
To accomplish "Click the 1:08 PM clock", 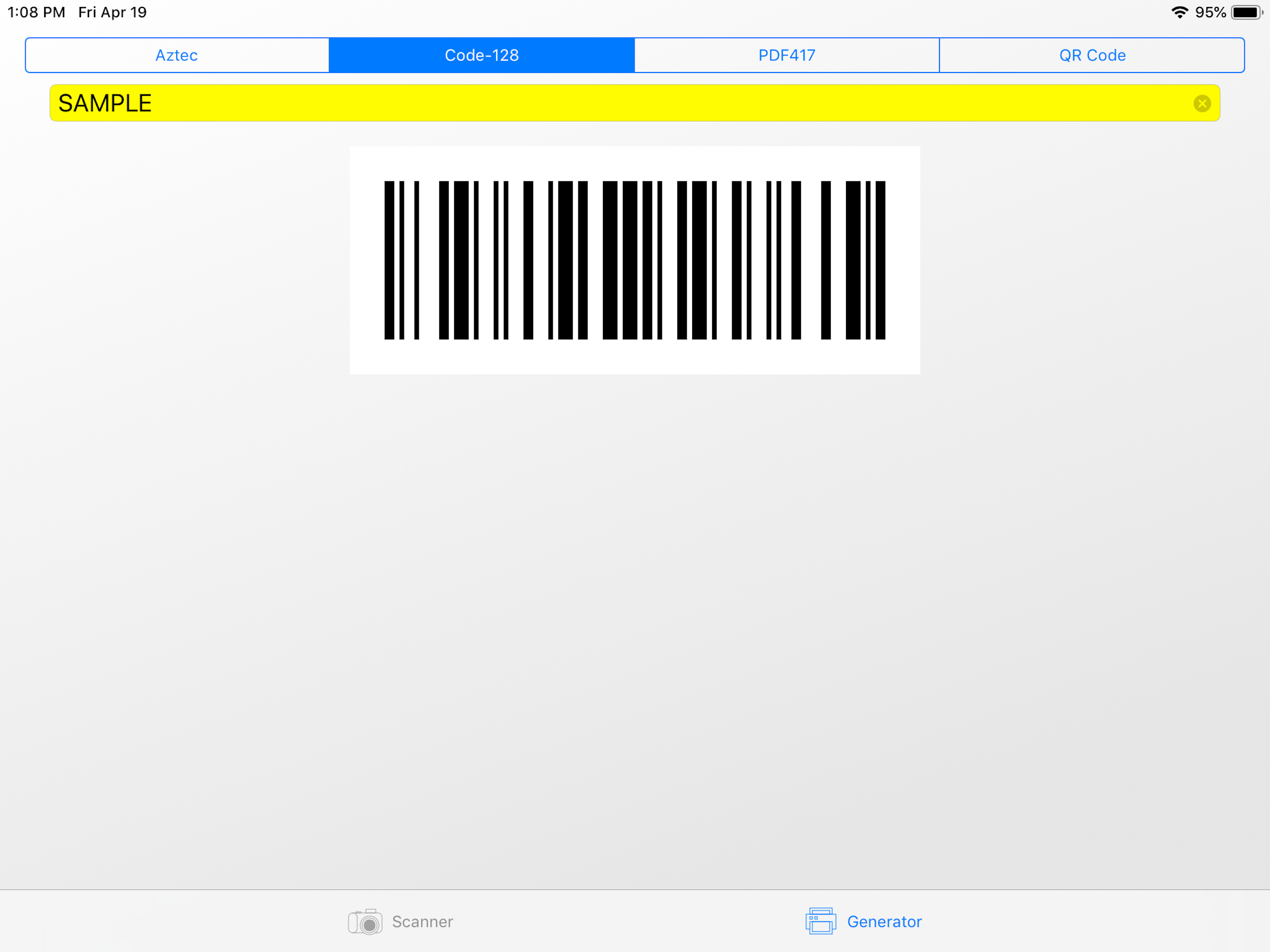I will 36,12.
